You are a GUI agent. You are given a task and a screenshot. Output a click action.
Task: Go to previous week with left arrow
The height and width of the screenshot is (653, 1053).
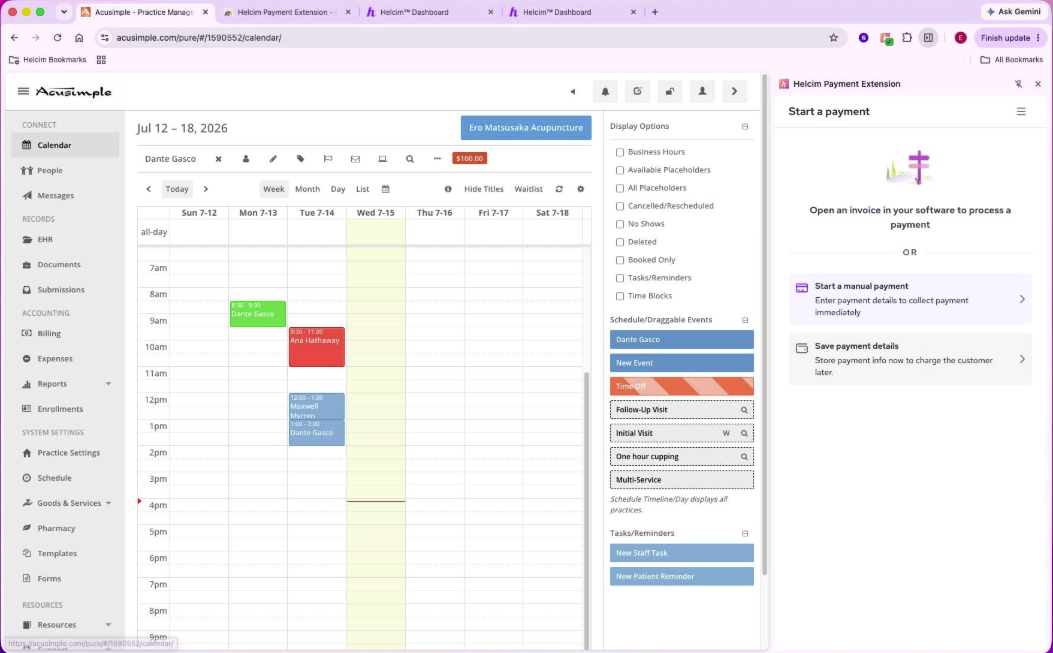coord(148,189)
